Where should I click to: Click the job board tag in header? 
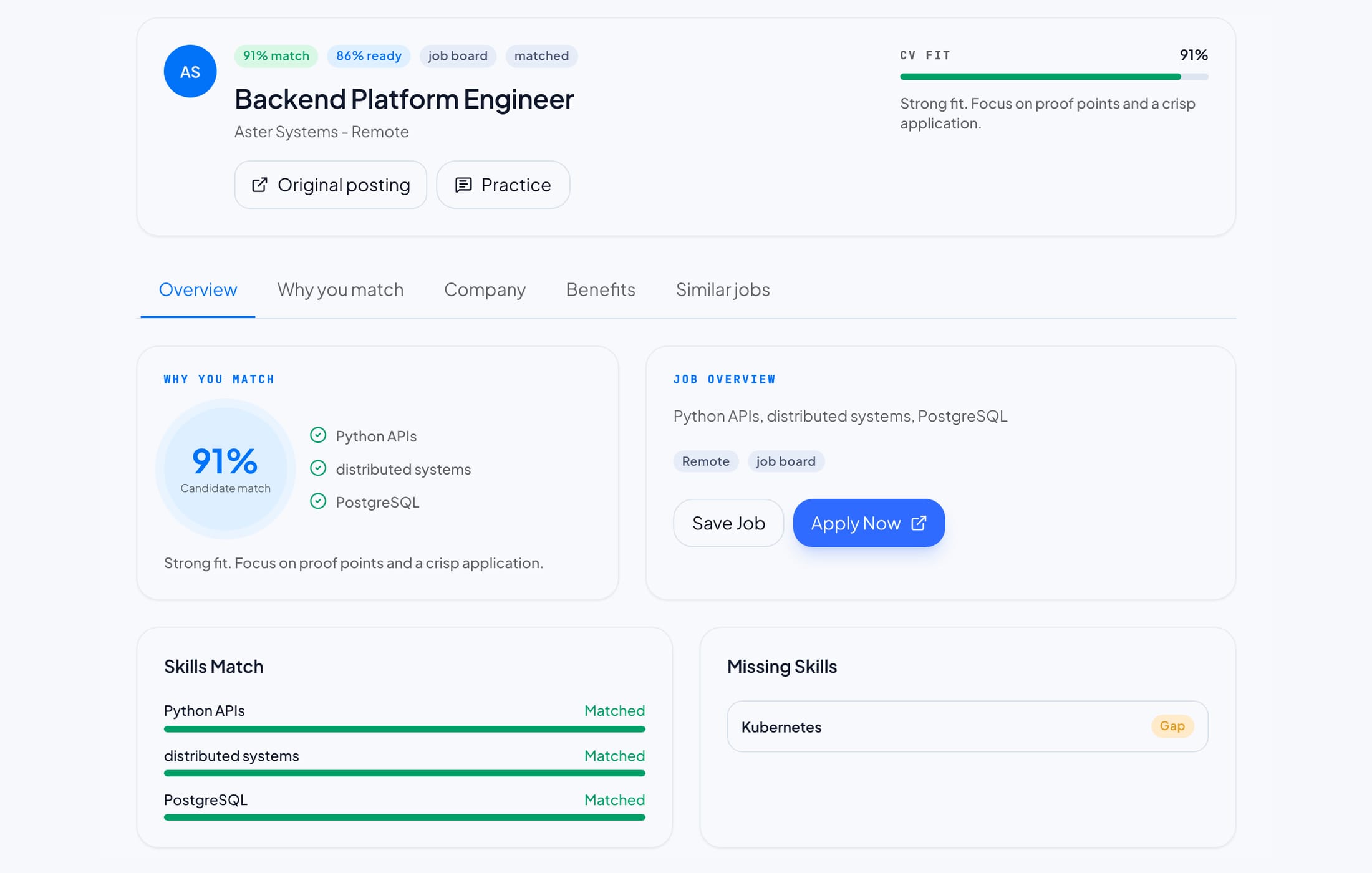[x=458, y=56]
